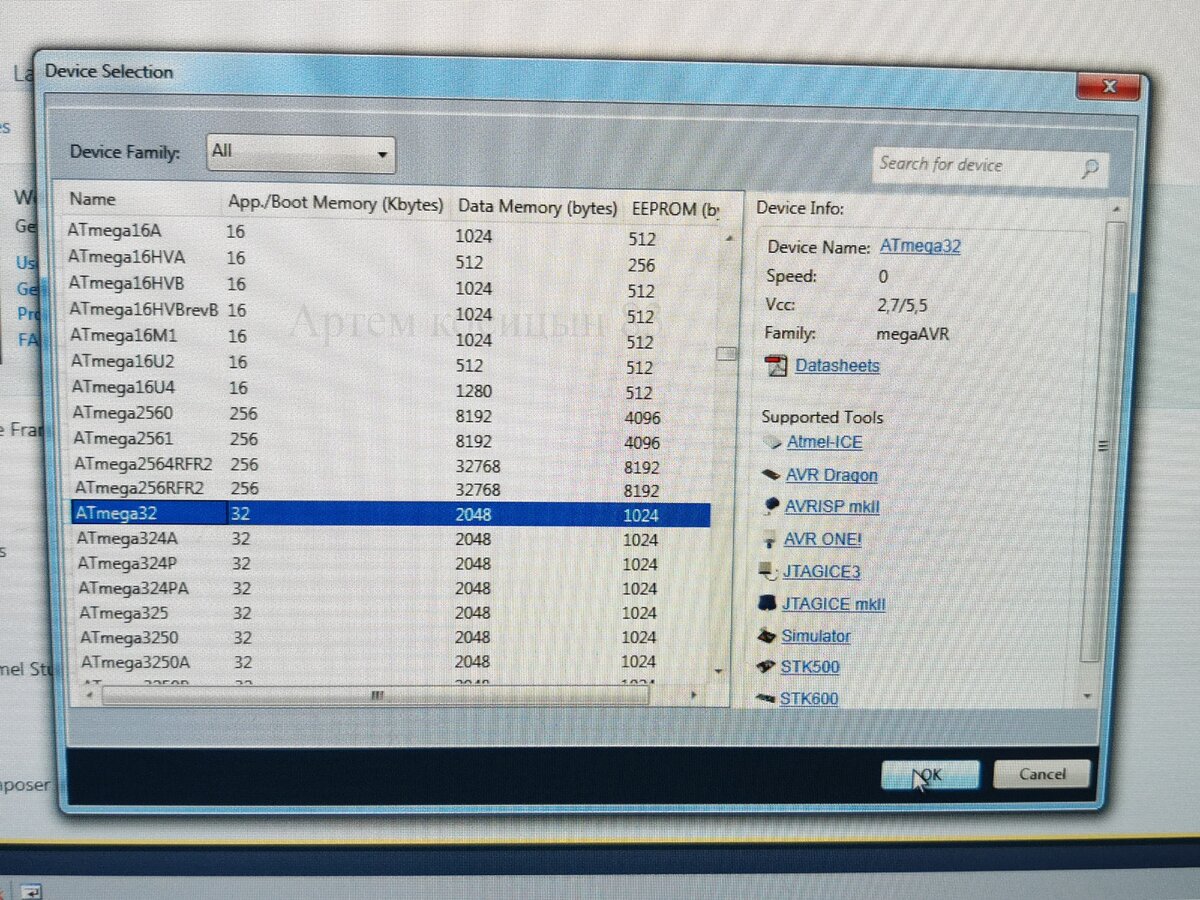This screenshot has height=900, width=1200.
Task: Select the ATmega3250 row
Action: tap(390, 637)
